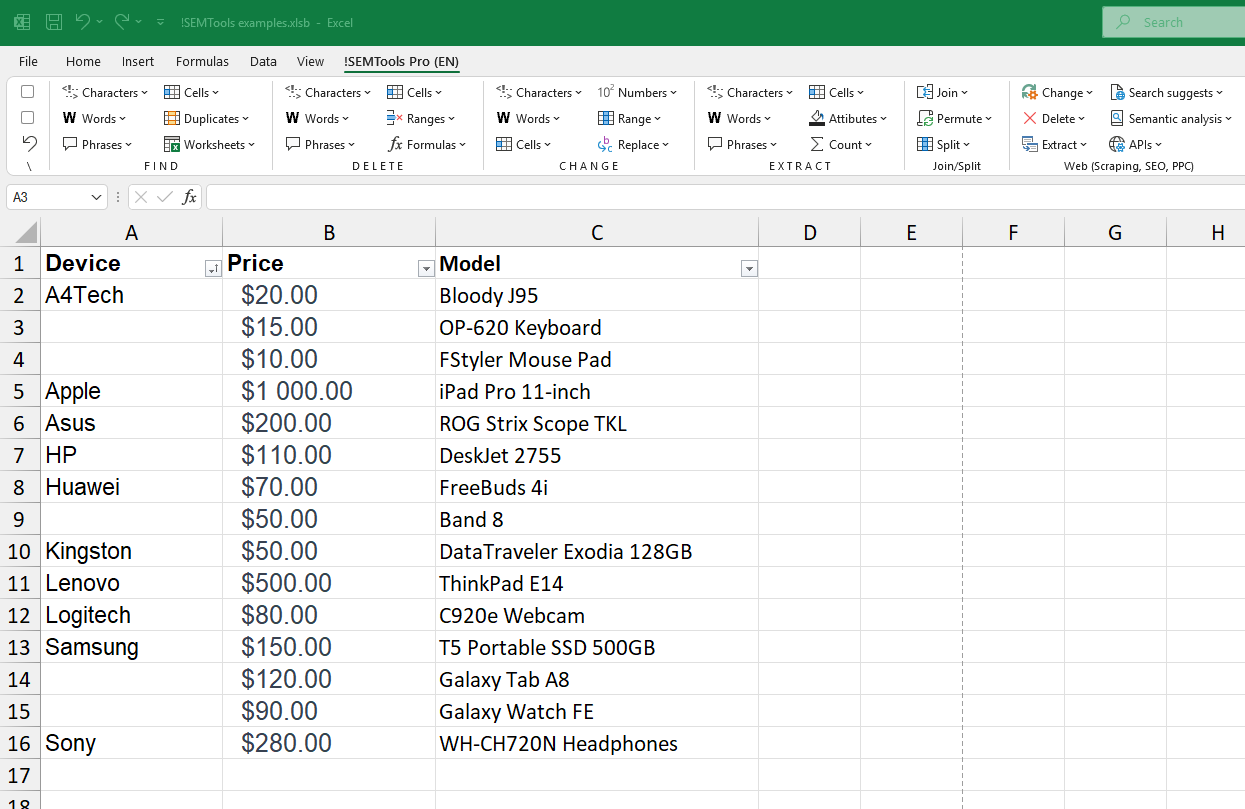This screenshot has width=1245, height=809.
Task: Open the Model column filter dropdown
Action: point(749,268)
